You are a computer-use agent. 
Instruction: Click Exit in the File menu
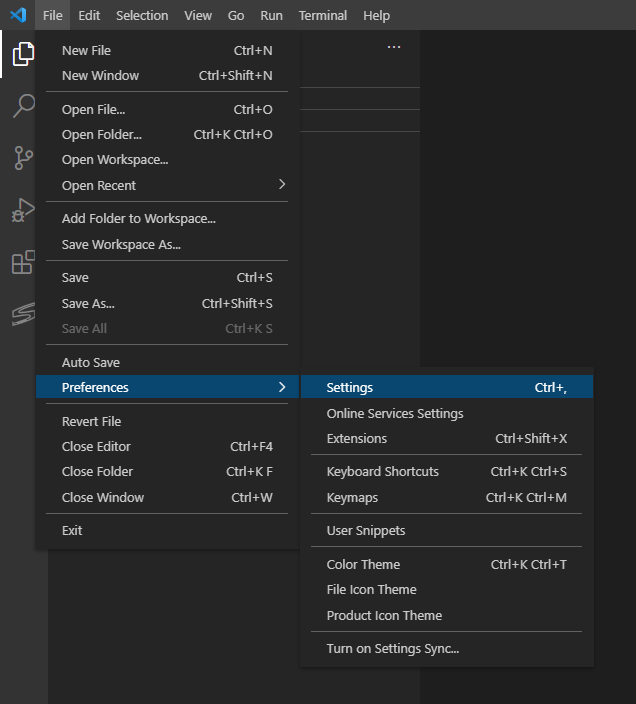(72, 531)
